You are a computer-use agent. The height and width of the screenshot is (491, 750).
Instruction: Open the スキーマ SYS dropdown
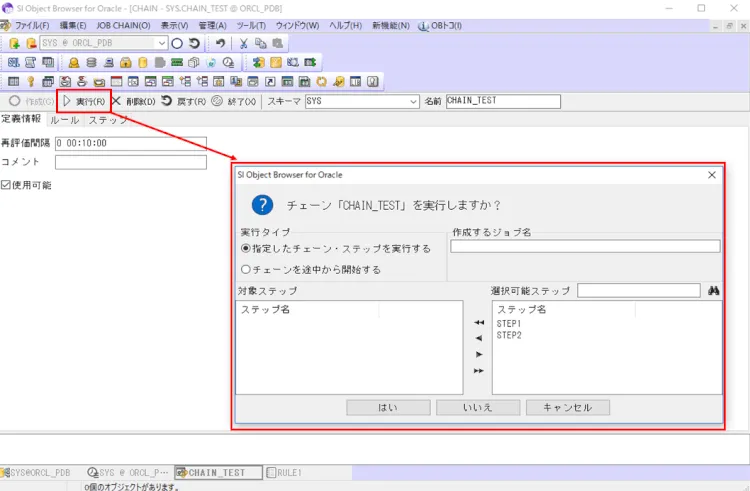pyautogui.click(x=413, y=101)
